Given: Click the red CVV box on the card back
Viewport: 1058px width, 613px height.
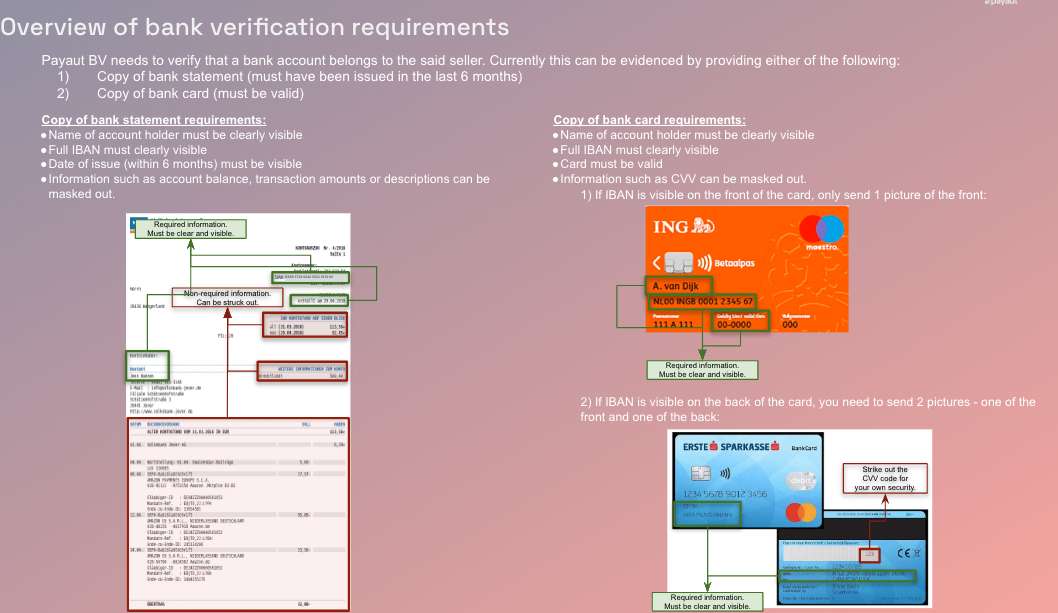Looking at the screenshot, I should (870, 553).
